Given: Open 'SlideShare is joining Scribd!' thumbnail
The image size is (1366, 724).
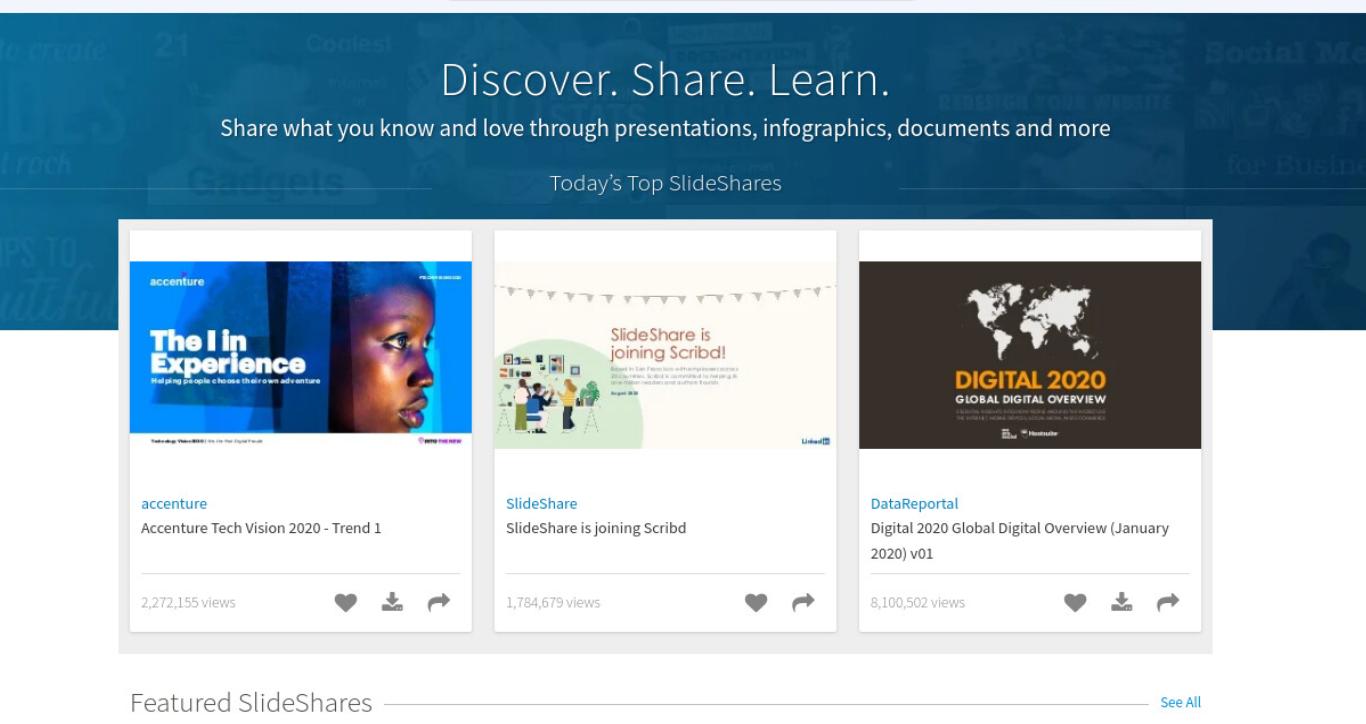Looking at the screenshot, I should point(665,355).
